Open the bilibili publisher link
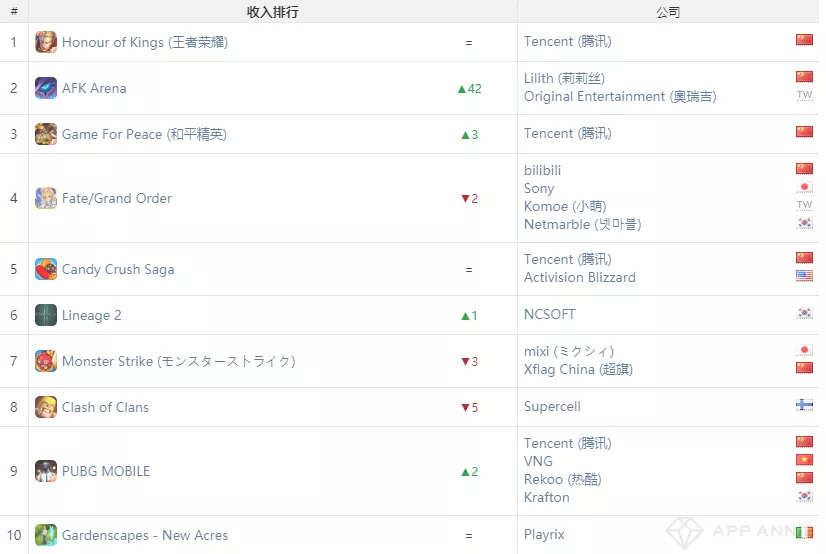Viewport: 826px width, 554px height. pyautogui.click(x=543, y=170)
